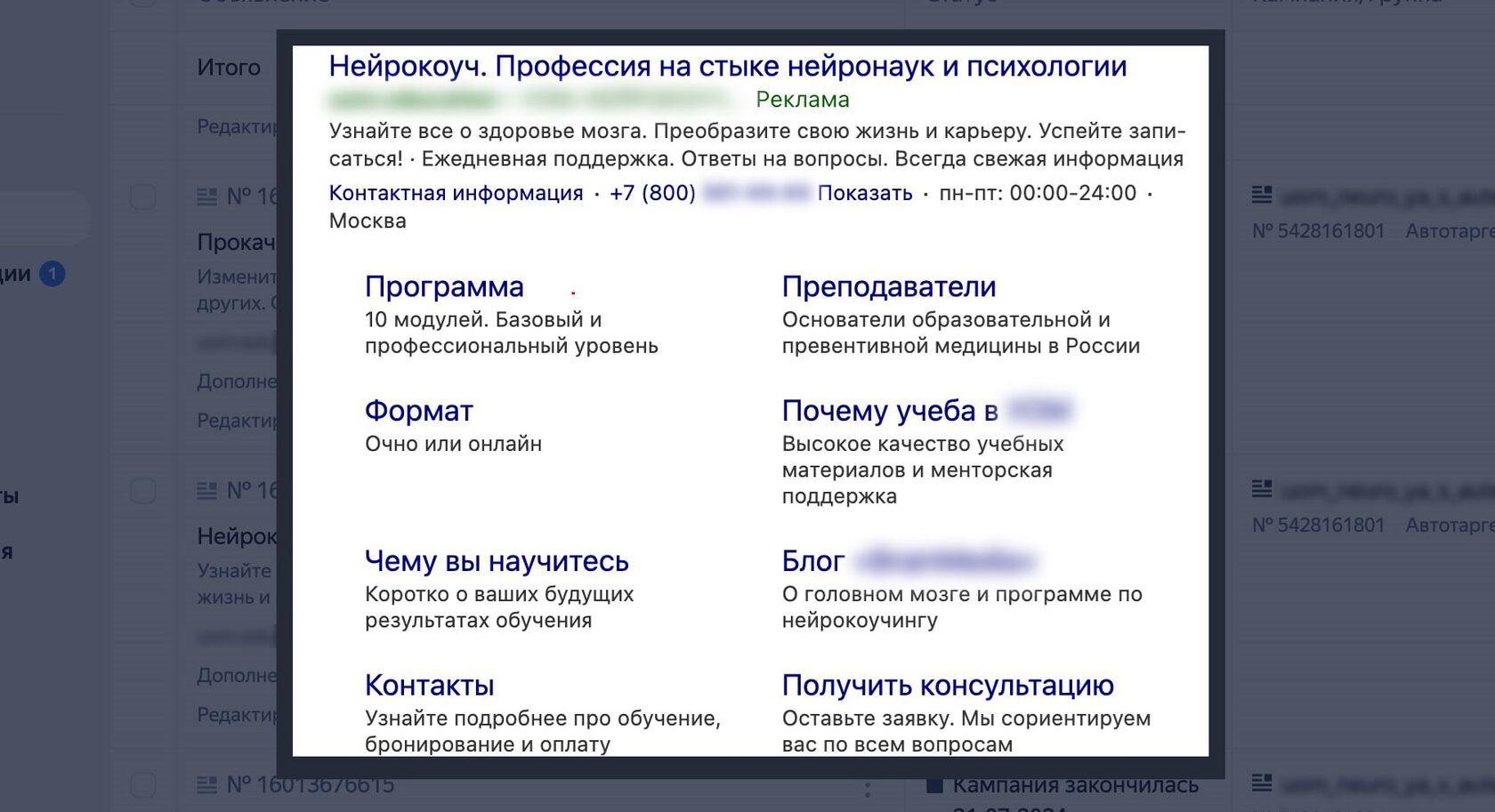Click the stopped status icon near Кампания закончилась
The width and height of the screenshot is (1495, 812).
pos(934,785)
